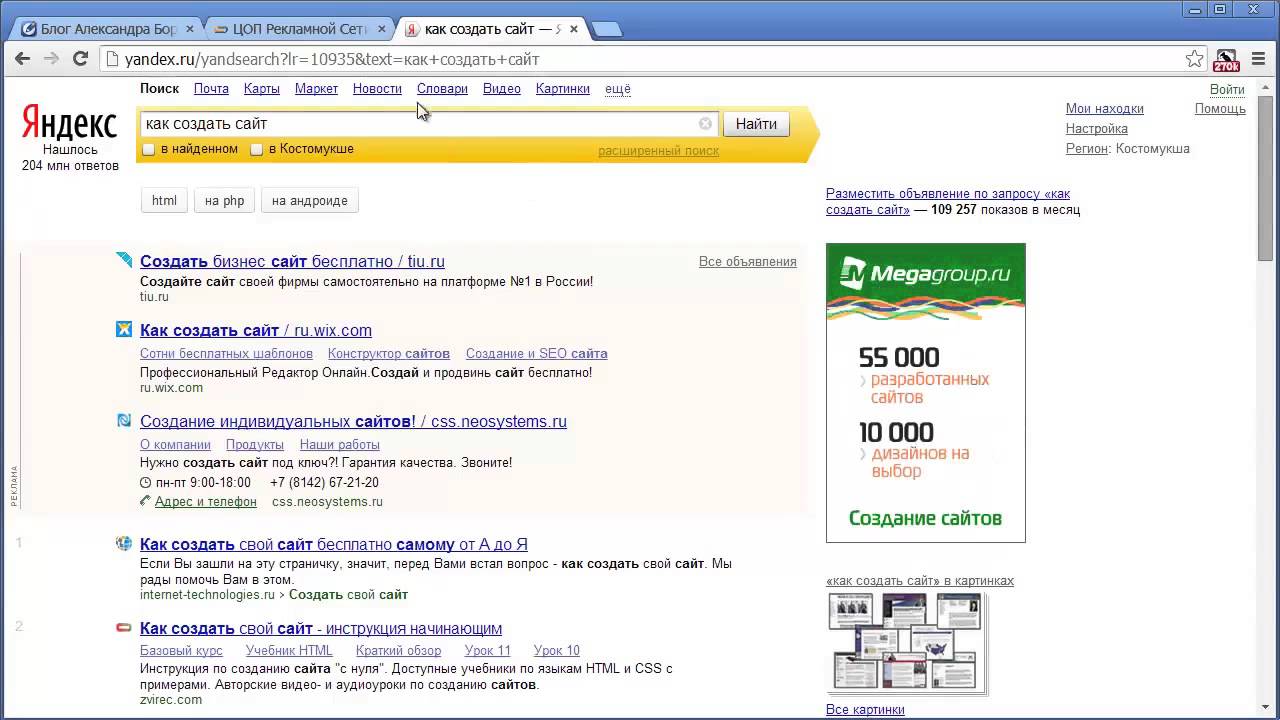Close the ЦОП Рекламной Сети tab
Image resolution: width=1280 pixels, height=720 pixels.
point(381,29)
